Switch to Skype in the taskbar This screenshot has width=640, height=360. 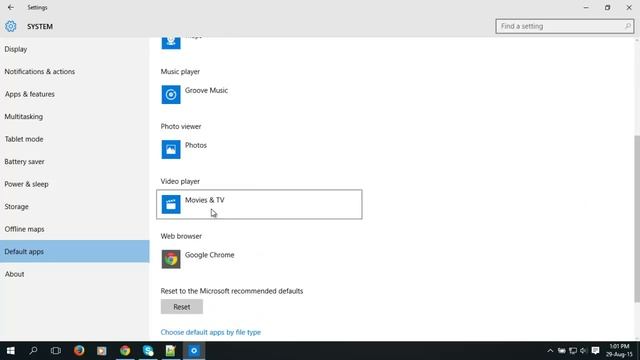pyautogui.click(x=148, y=351)
